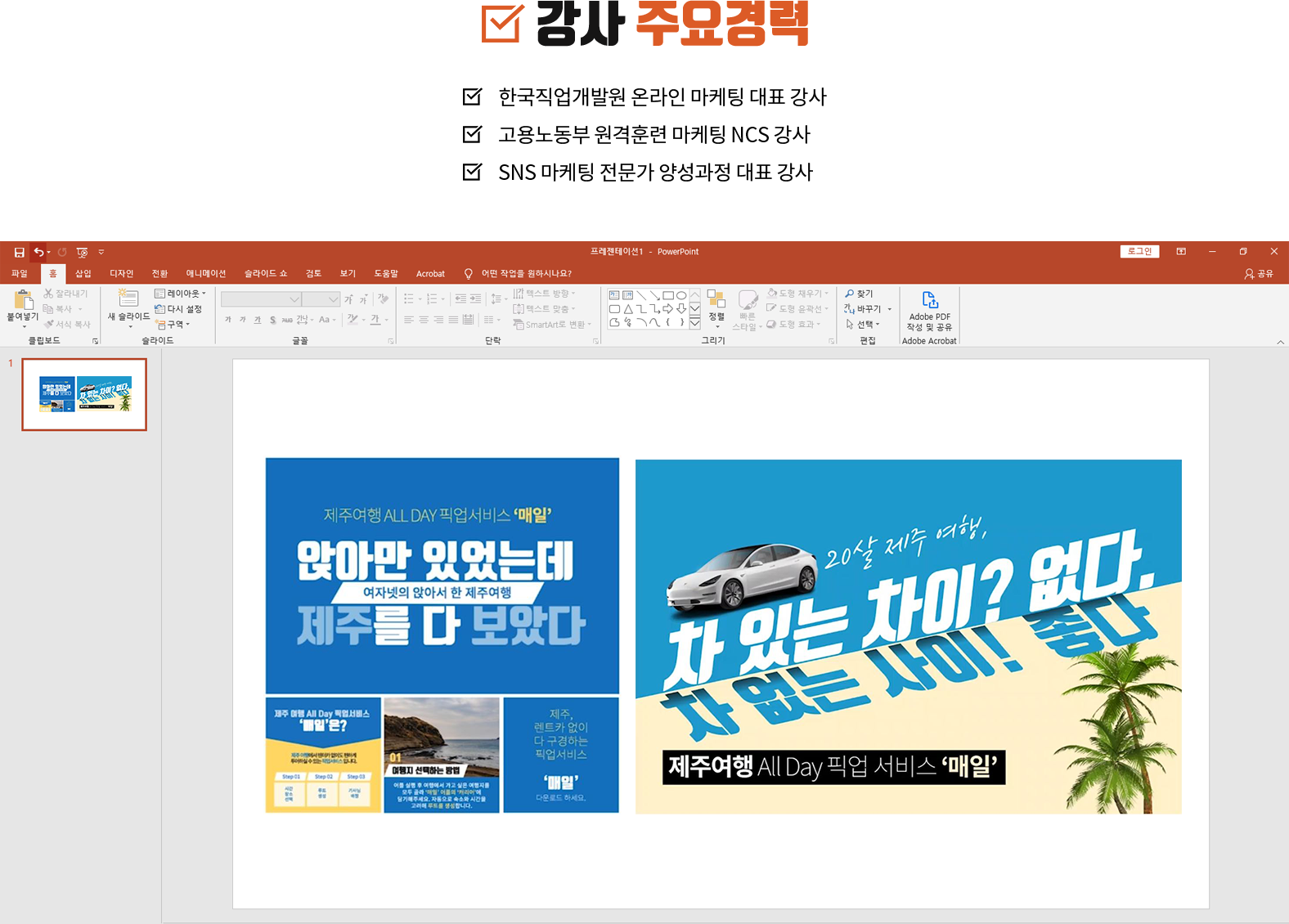The height and width of the screenshot is (924, 1289).
Task: Open the 레이아웃 dropdown
Action: (x=180, y=293)
